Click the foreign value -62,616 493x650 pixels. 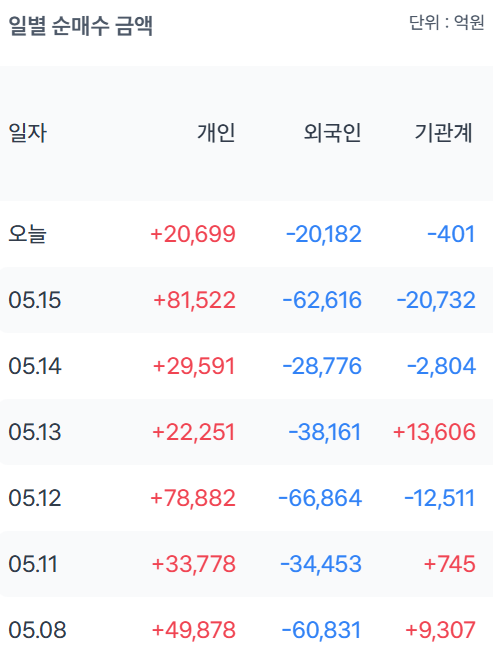pyautogui.click(x=322, y=300)
